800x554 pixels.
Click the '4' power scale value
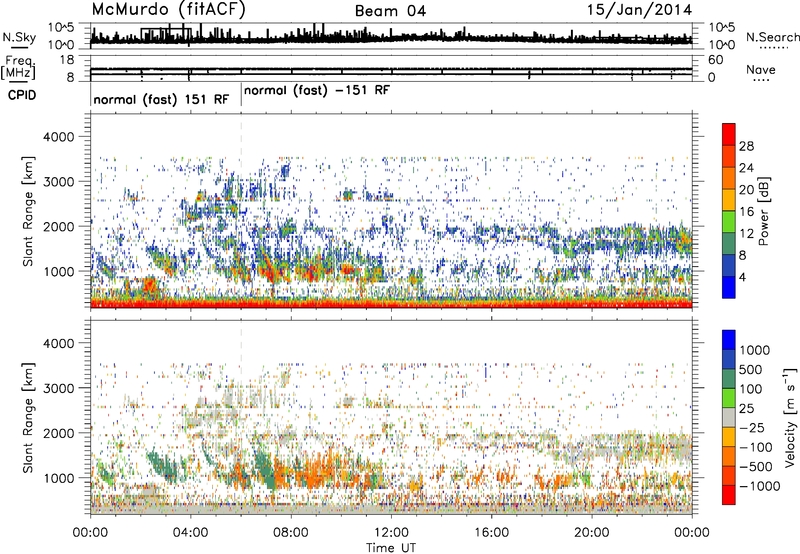(x=743, y=277)
